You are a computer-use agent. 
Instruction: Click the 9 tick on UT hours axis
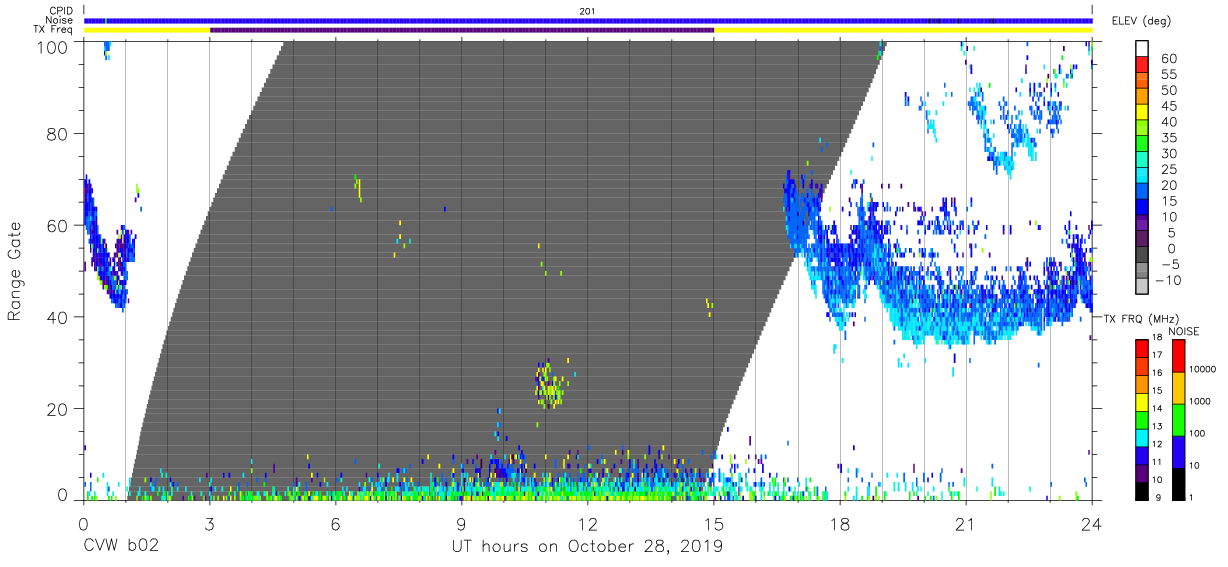(461, 524)
